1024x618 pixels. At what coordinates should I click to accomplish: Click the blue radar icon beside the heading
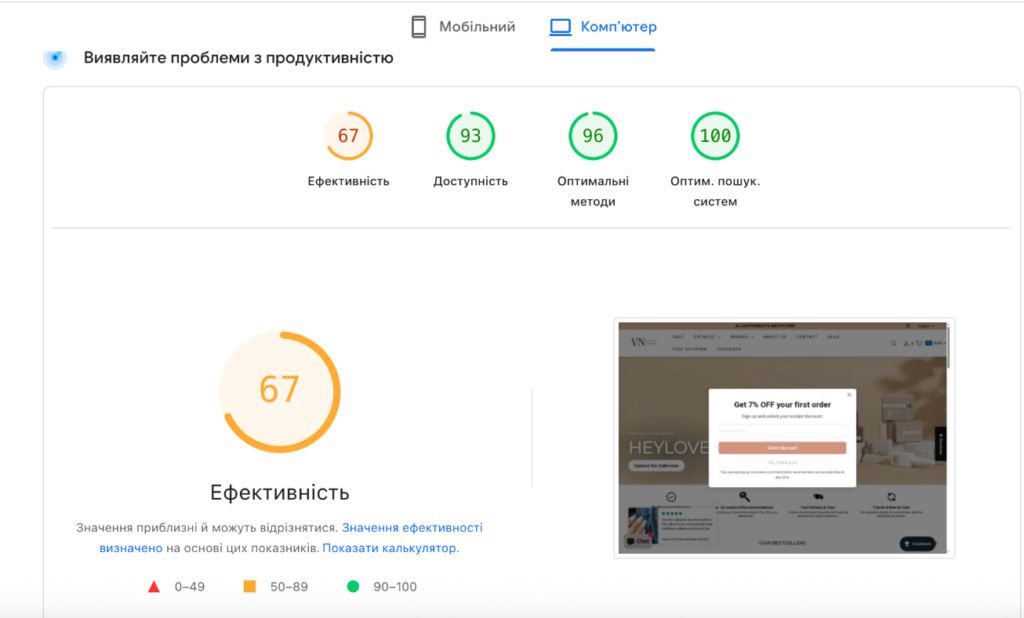(55, 58)
